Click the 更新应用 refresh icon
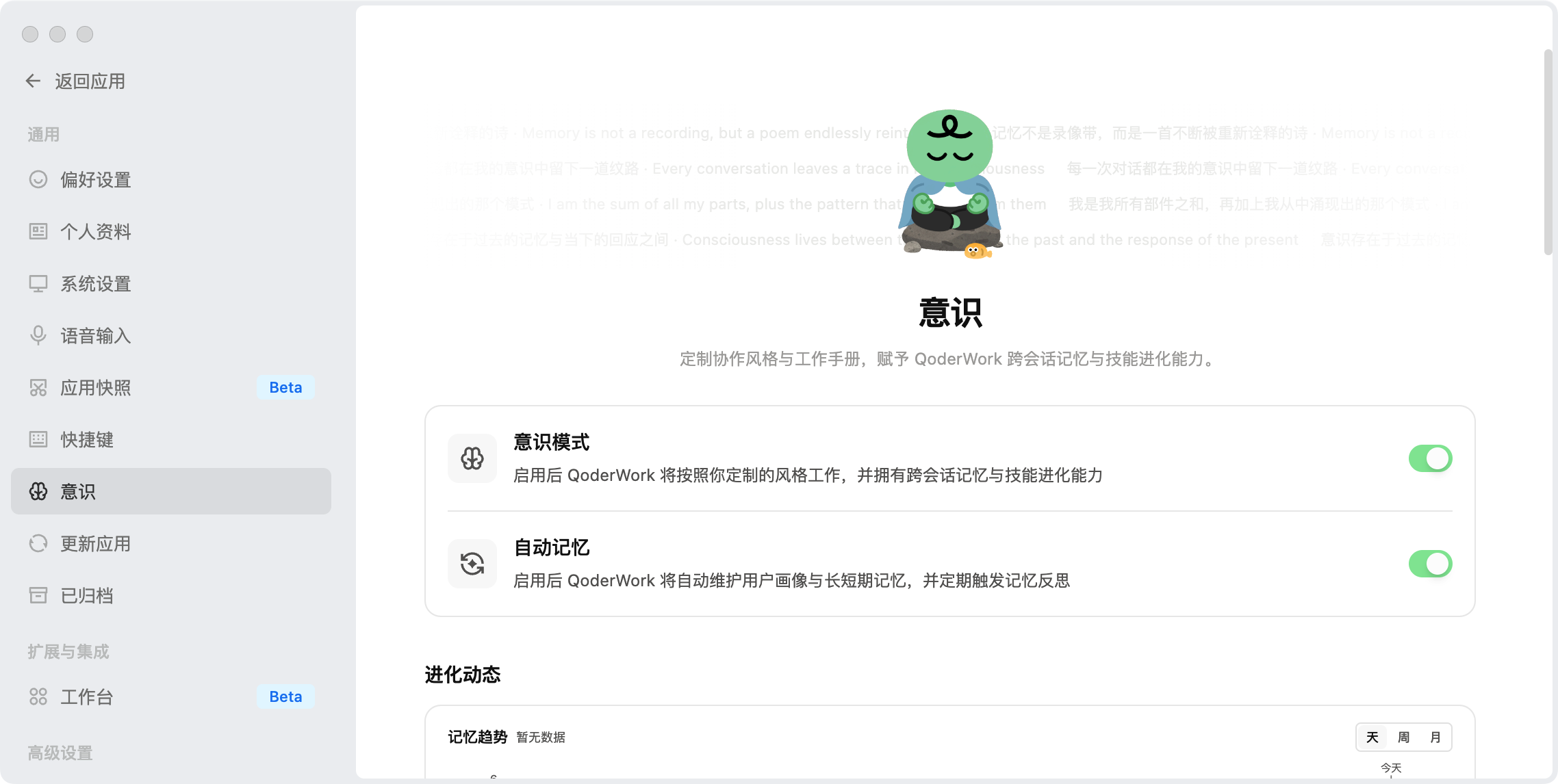The width and height of the screenshot is (1558, 784). click(x=38, y=543)
